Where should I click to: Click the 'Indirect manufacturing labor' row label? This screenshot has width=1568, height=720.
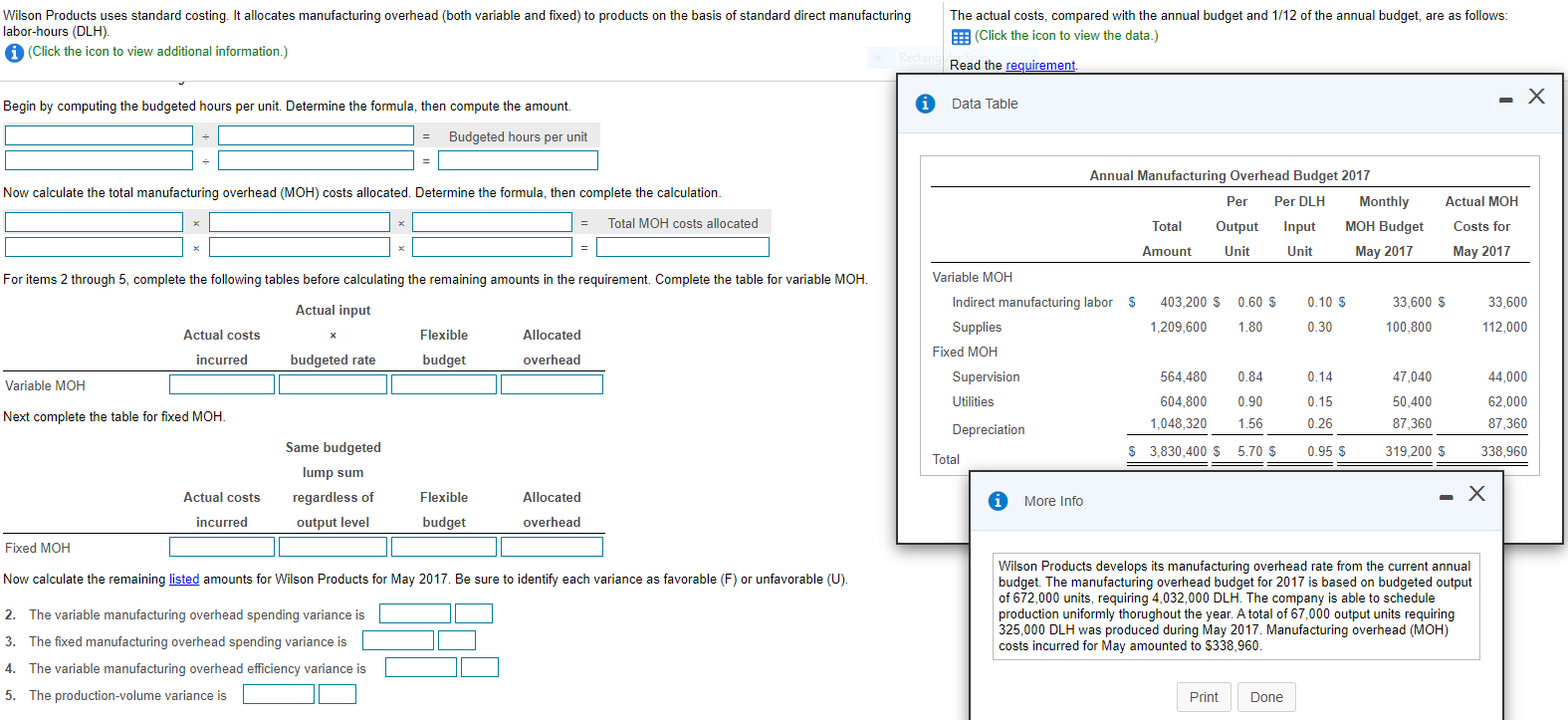(x=1032, y=302)
